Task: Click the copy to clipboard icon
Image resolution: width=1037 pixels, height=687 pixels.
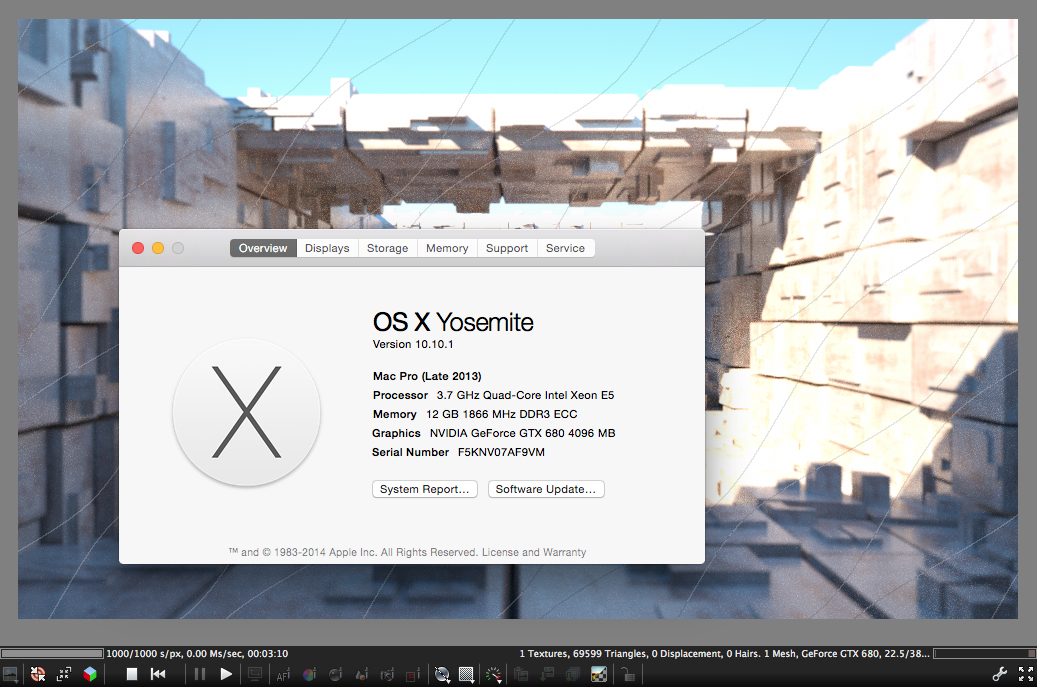Action: pos(521,674)
